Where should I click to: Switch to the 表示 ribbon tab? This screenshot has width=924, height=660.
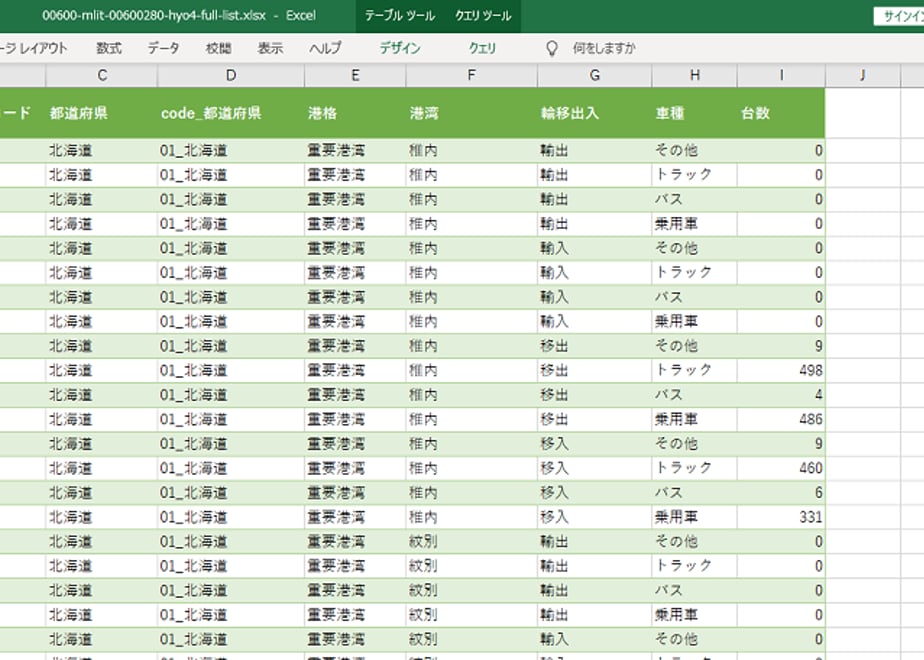coord(270,48)
